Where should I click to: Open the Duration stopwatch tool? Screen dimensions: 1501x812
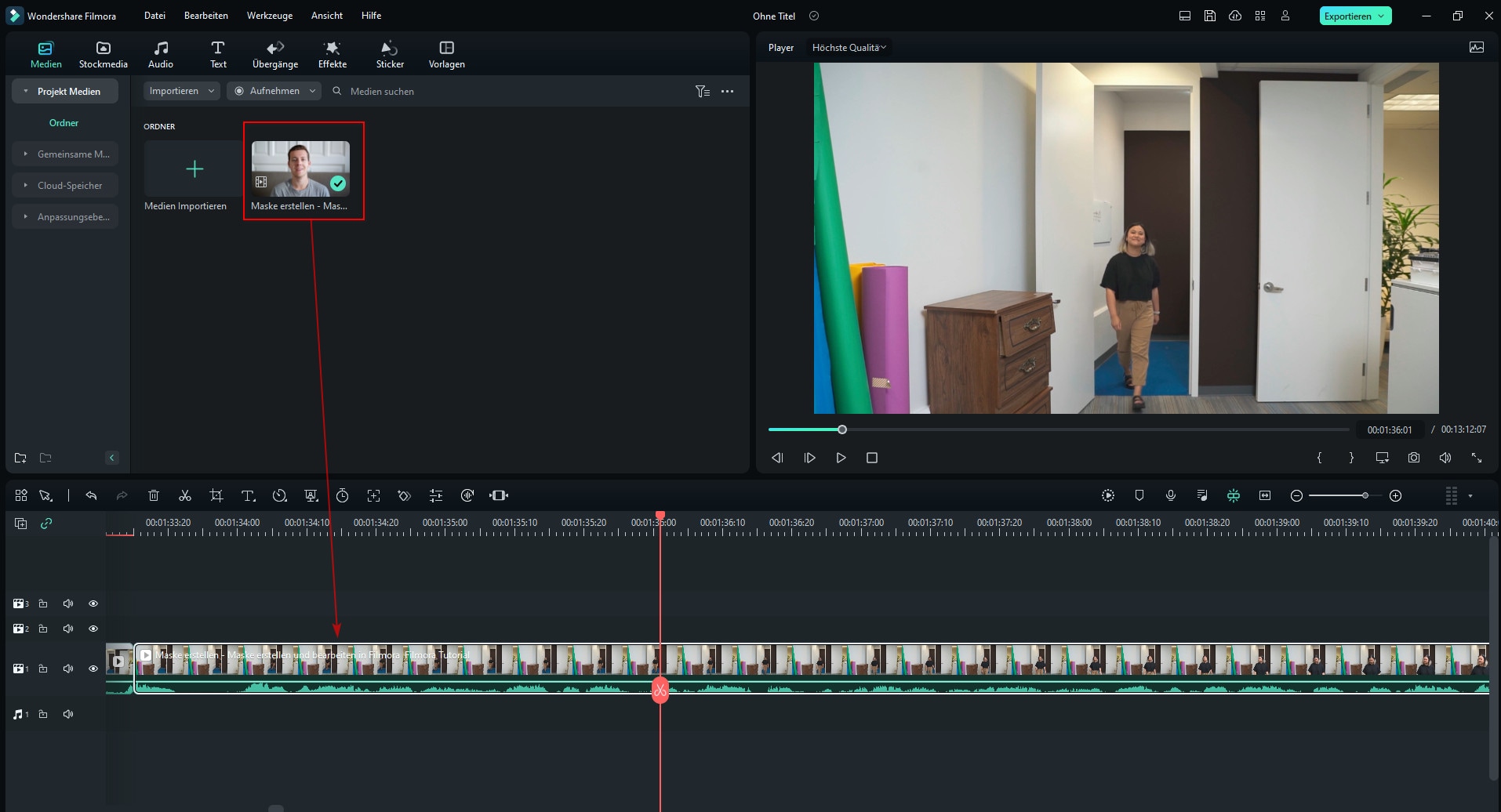click(342, 495)
